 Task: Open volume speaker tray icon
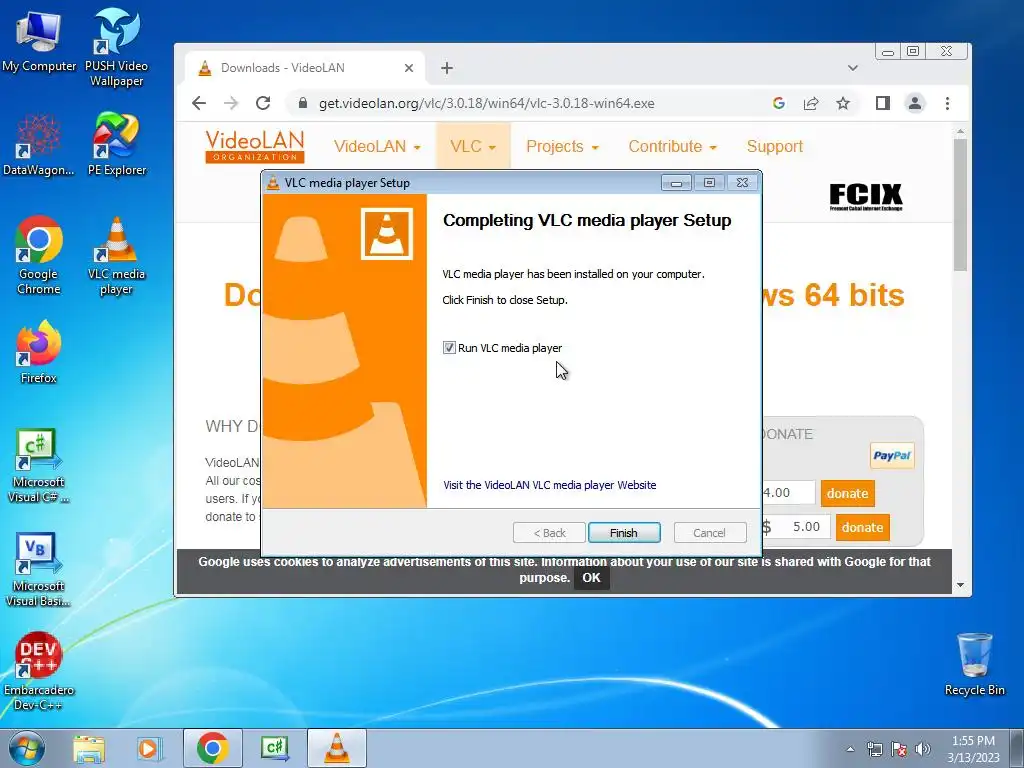pos(923,749)
